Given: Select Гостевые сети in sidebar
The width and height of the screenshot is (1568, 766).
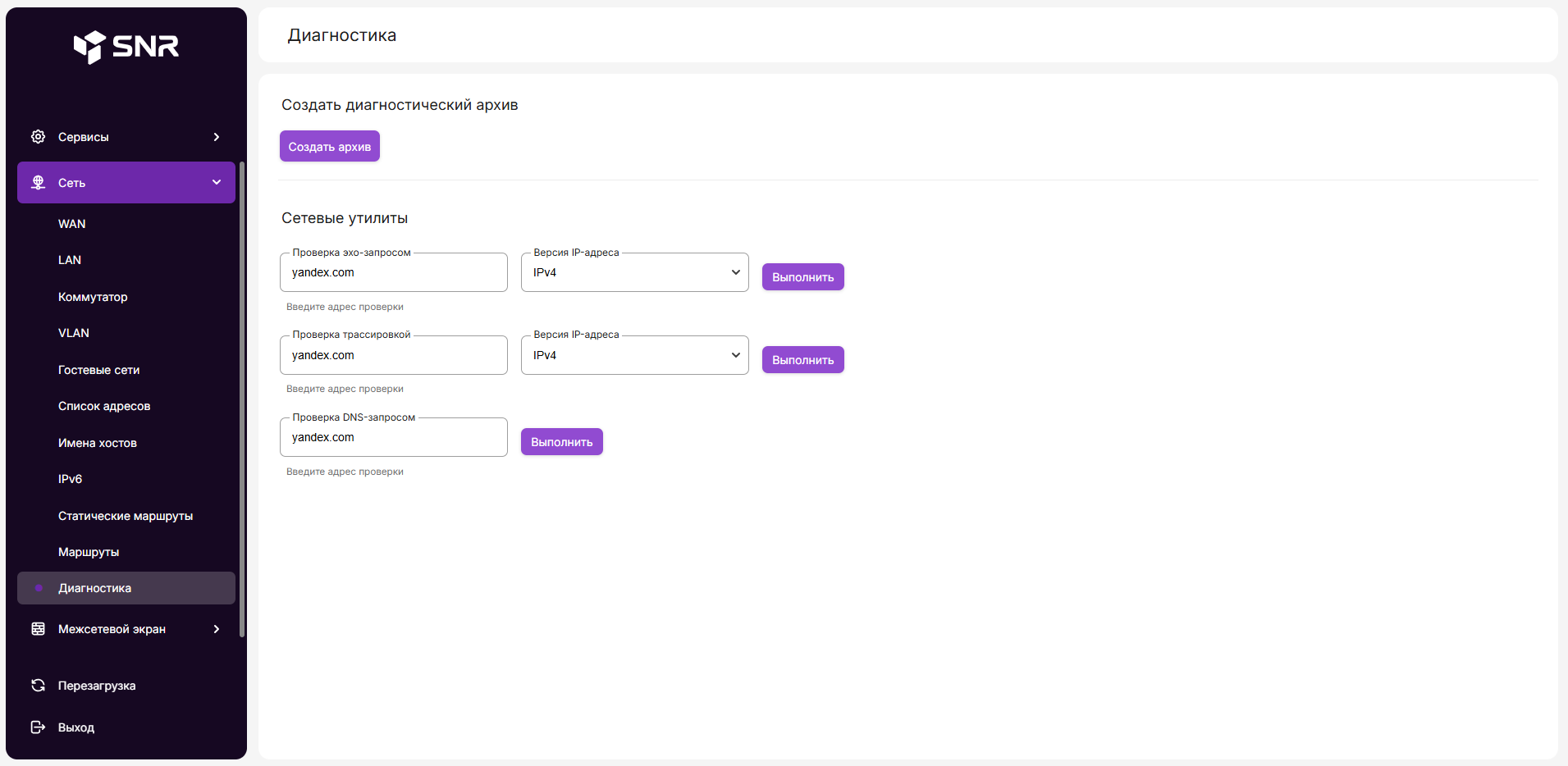Looking at the screenshot, I should coord(98,370).
